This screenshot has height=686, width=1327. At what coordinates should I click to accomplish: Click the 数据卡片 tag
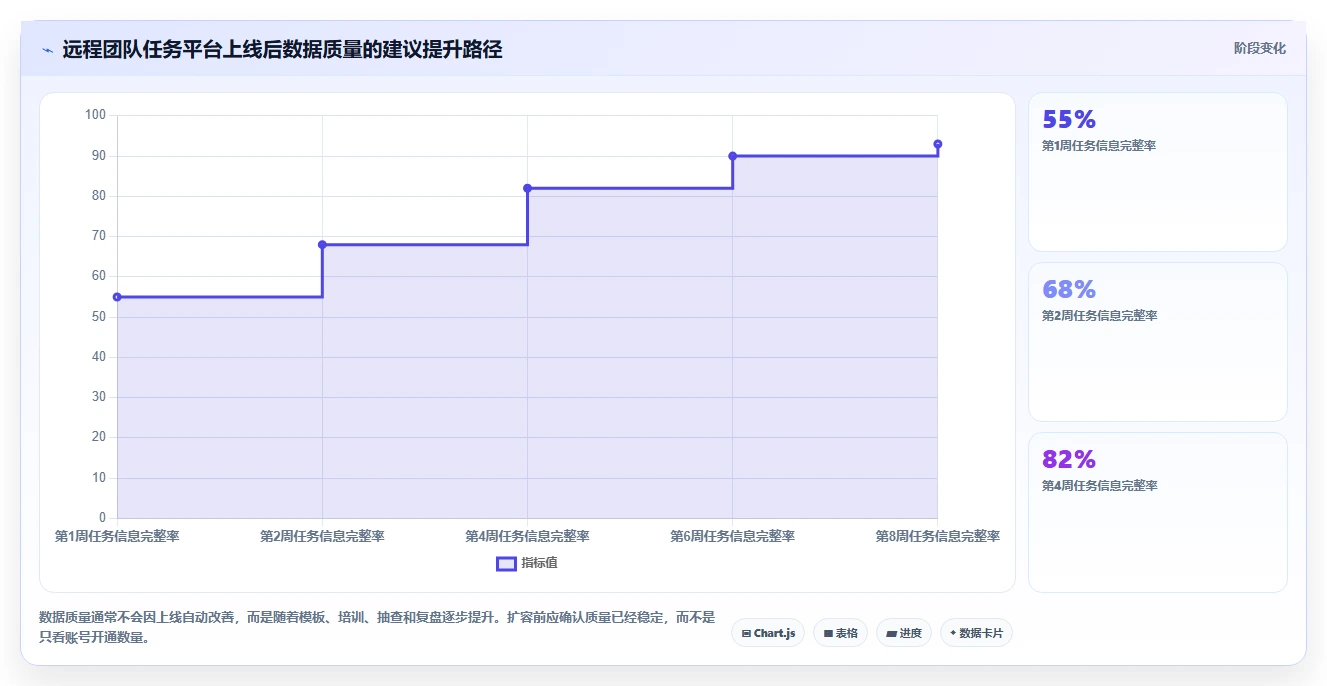tap(976, 633)
